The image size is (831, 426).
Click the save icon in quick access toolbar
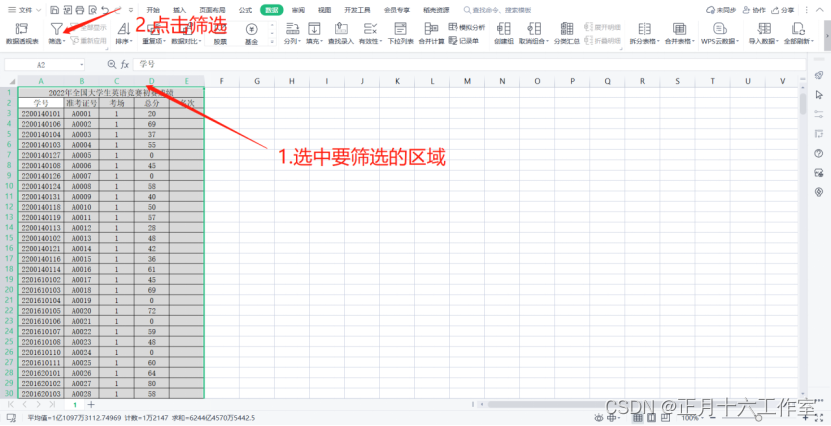tap(55, 10)
